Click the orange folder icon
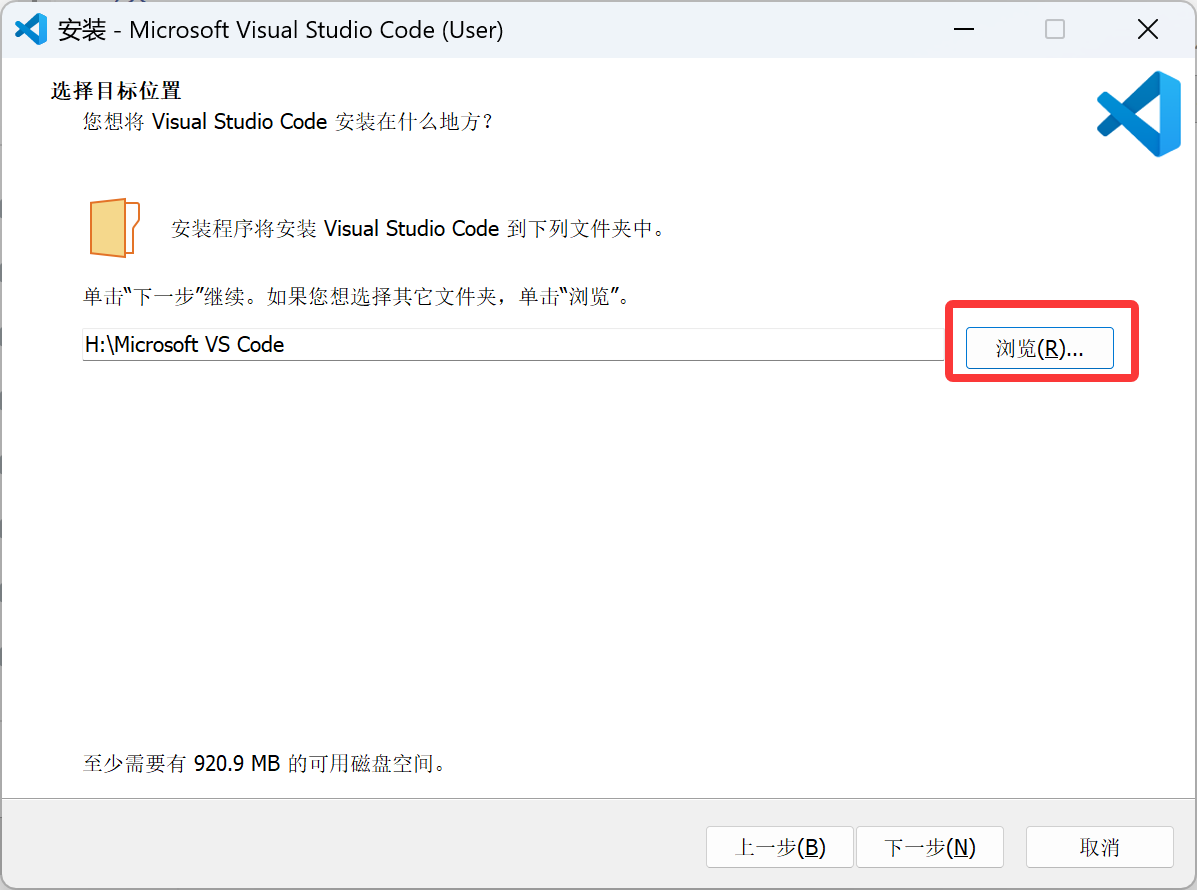1197x890 pixels. (115, 227)
